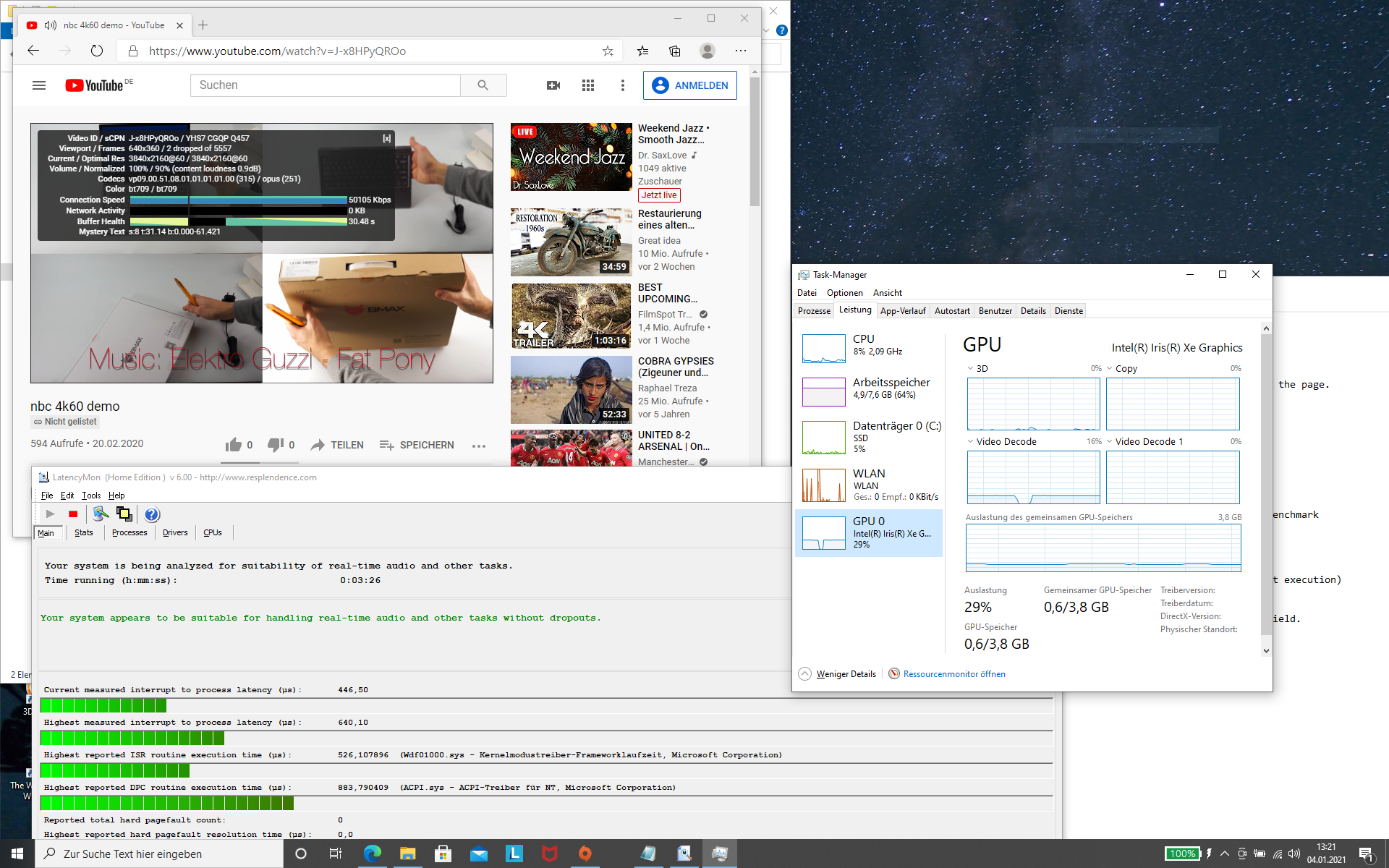1389x868 pixels.
Task: Open the Edge profile avatar
Action: (x=708, y=51)
